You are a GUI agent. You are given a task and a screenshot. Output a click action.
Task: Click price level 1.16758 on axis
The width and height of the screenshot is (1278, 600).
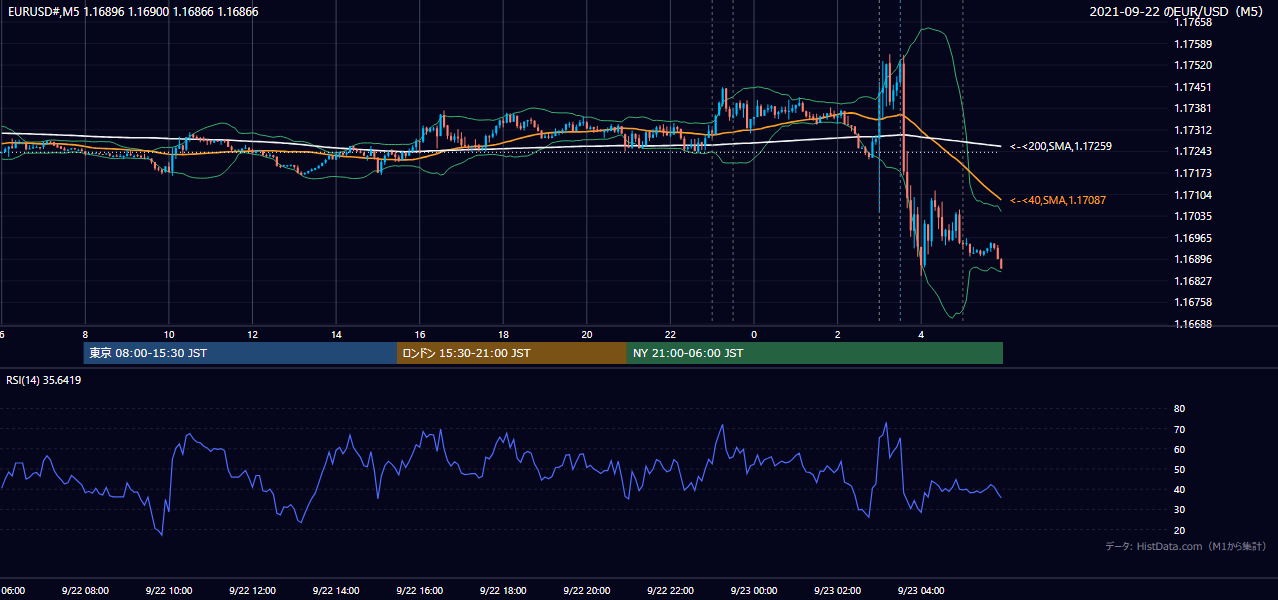pos(1193,302)
